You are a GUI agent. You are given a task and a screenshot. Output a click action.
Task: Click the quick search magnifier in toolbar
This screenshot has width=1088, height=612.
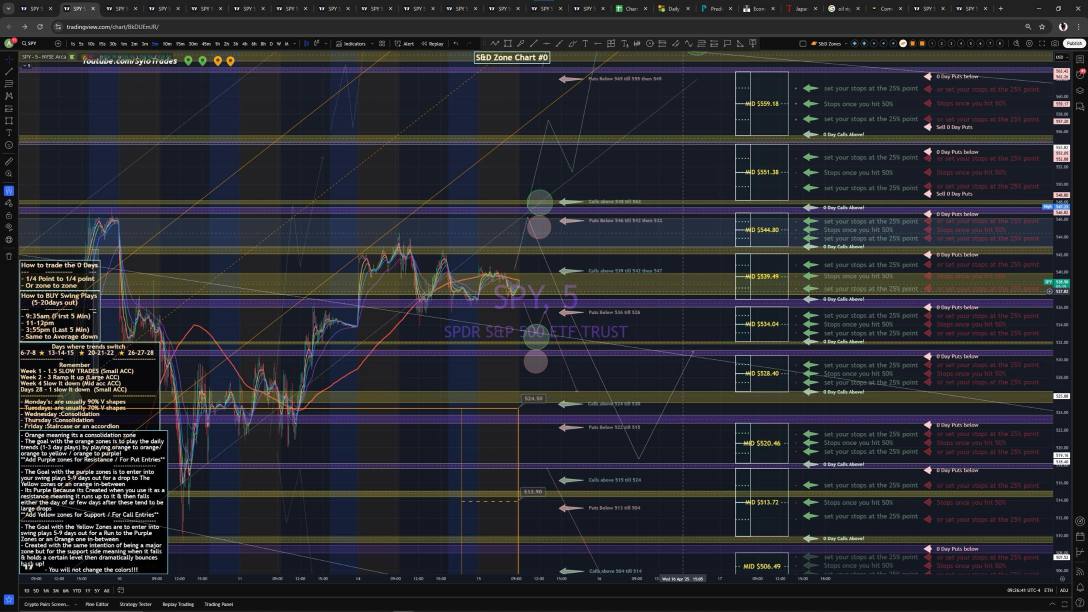[1017, 43]
